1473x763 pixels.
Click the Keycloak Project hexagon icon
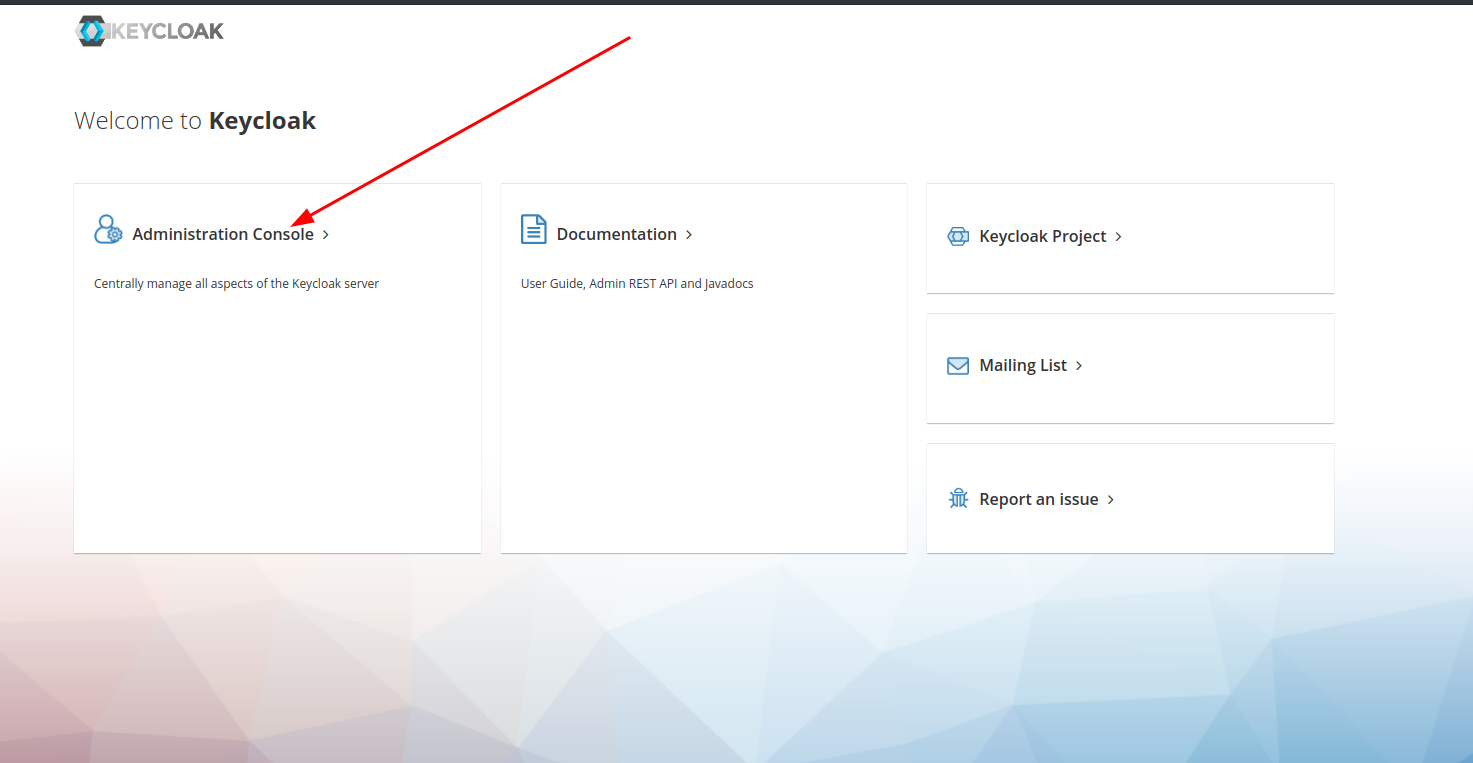[x=958, y=236]
